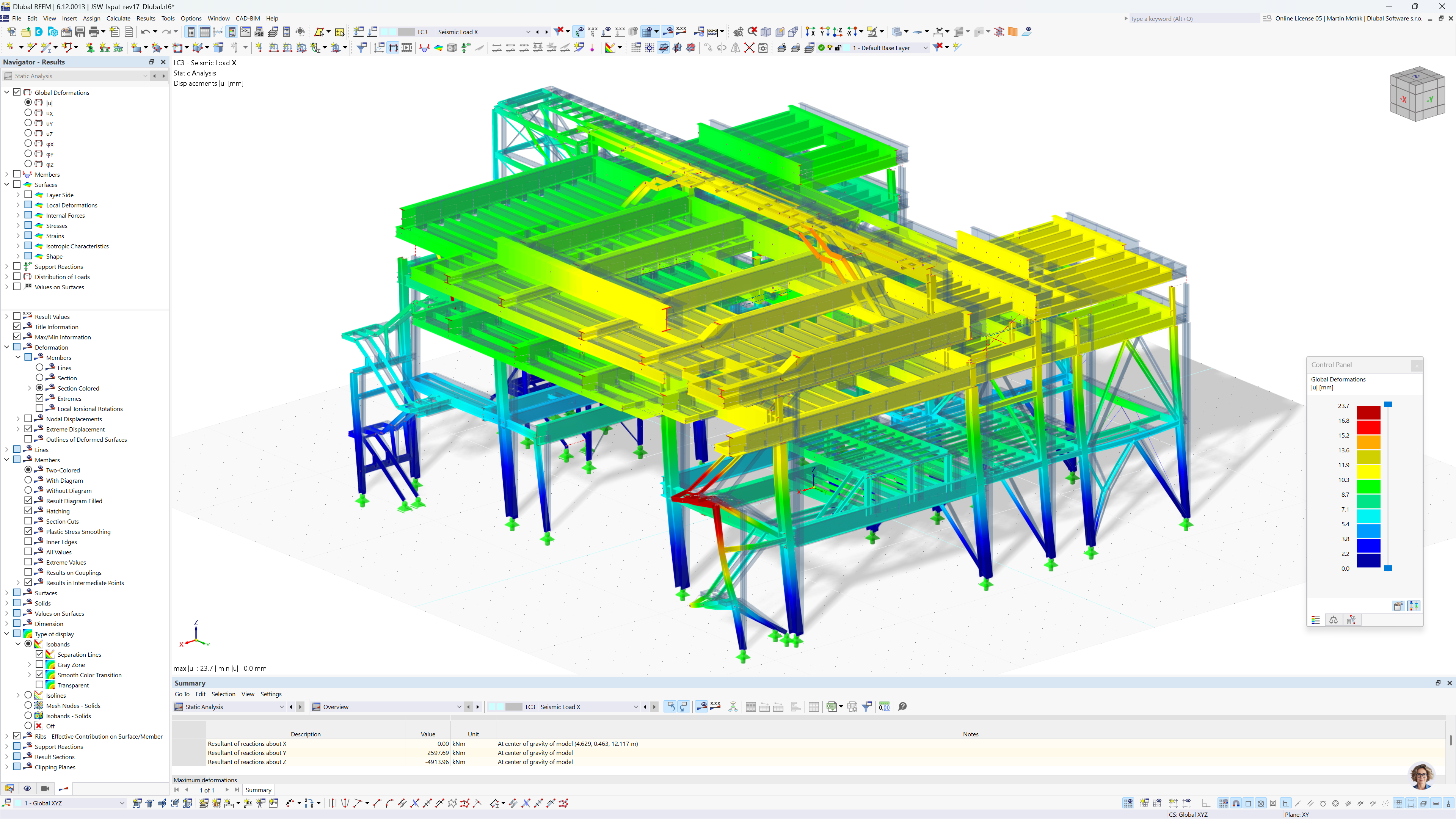Click the Go To link in Summary panel
Screen dimensions: 1456x819
(x=182, y=694)
